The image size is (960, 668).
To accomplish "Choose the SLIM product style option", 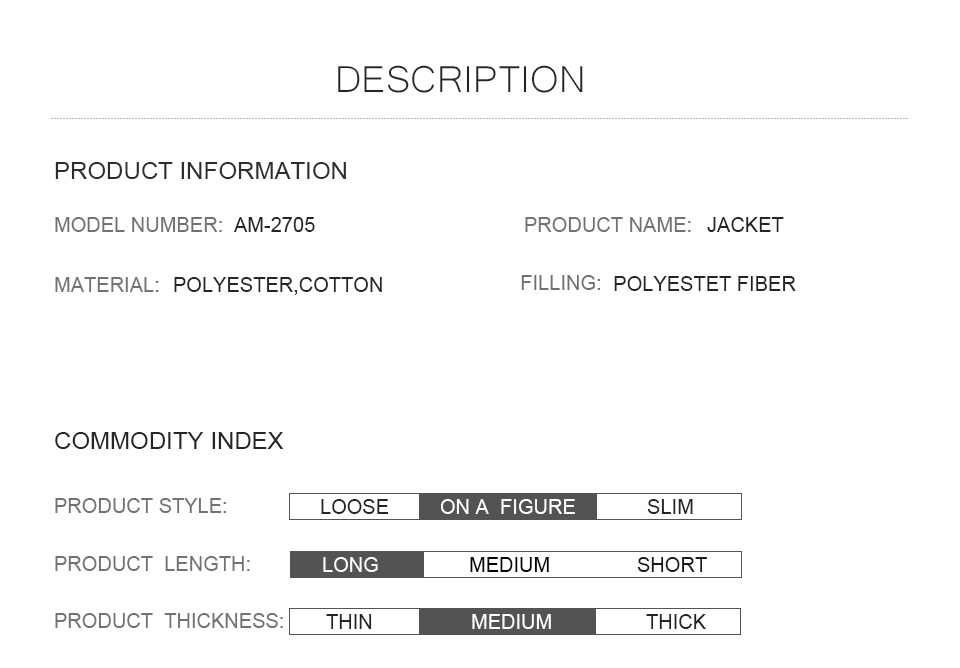I will 669,507.
